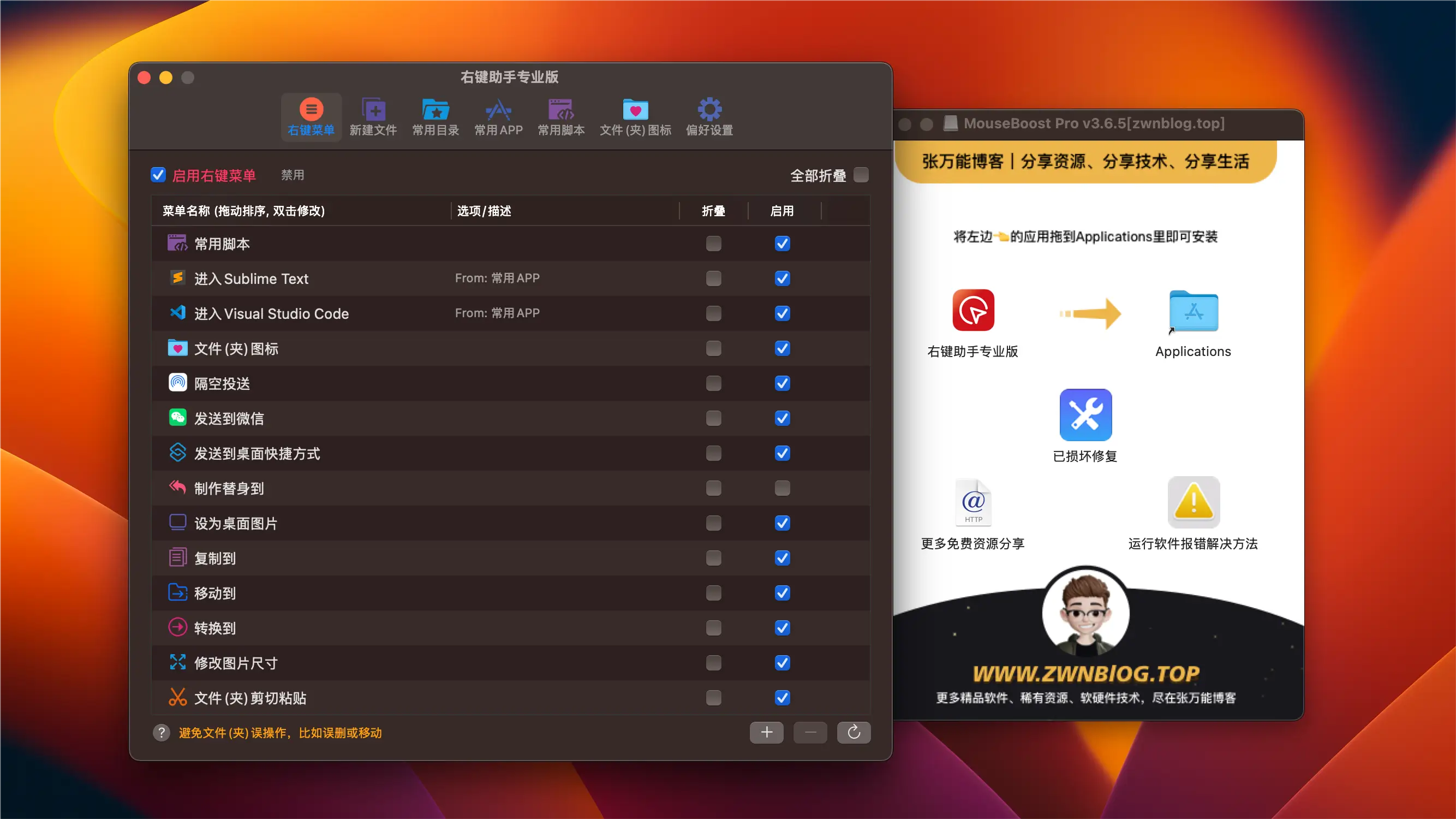This screenshot has height=819, width=1456.
Task: Click the help question mark icon
Action: tap(162, 733)
